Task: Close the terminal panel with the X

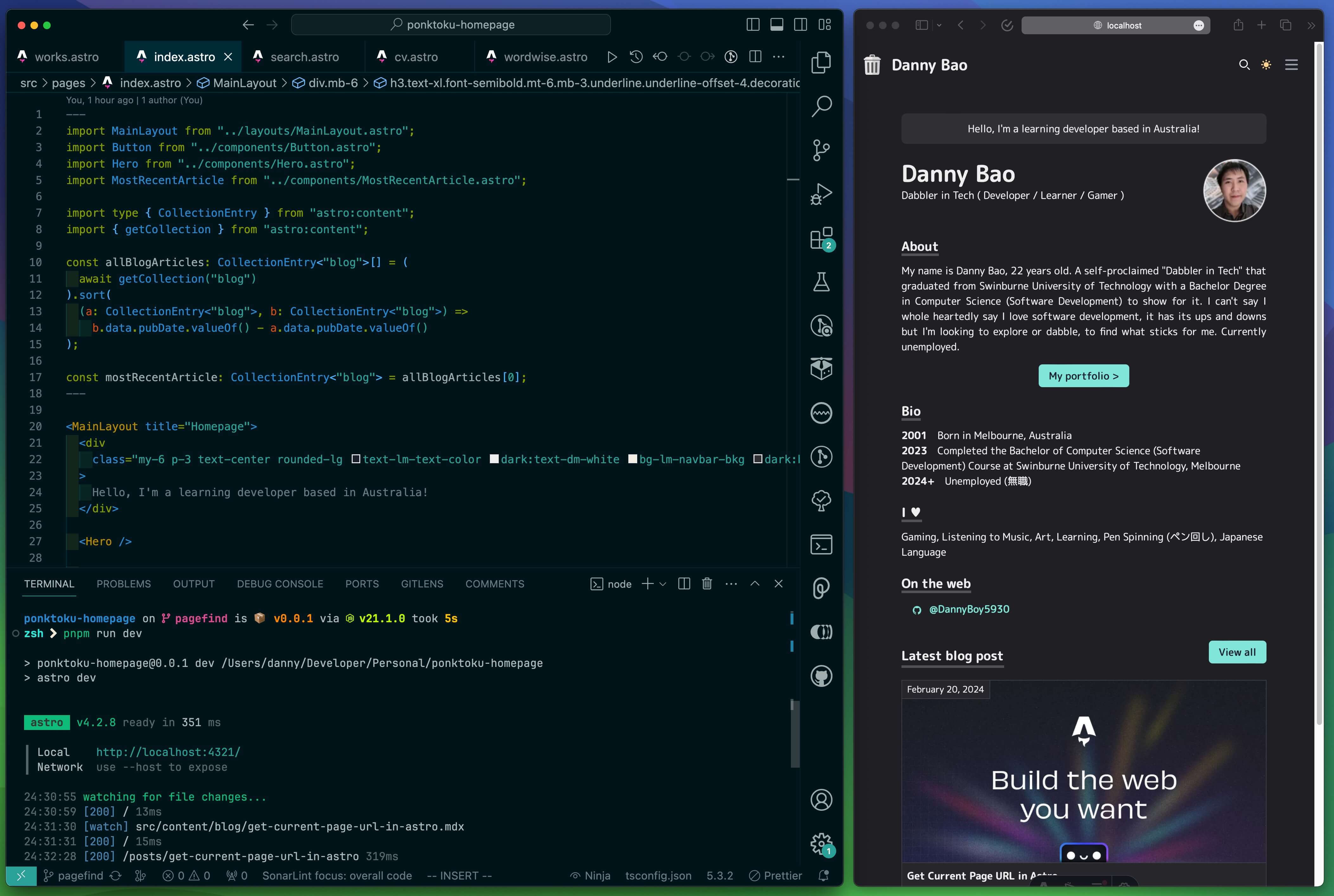Action: tap(778, 583)
